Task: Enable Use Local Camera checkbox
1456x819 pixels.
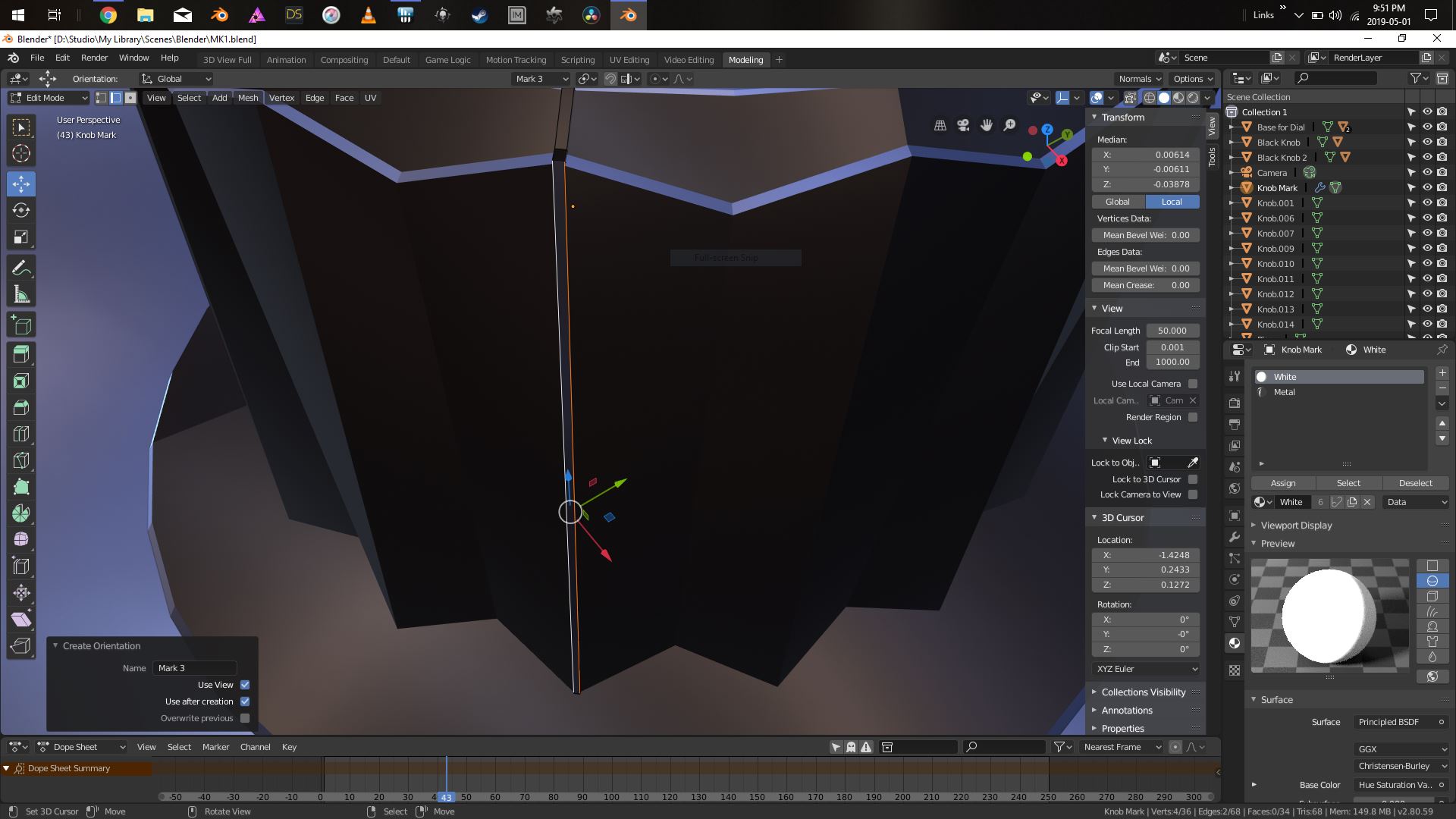Action: point(1193,384)
